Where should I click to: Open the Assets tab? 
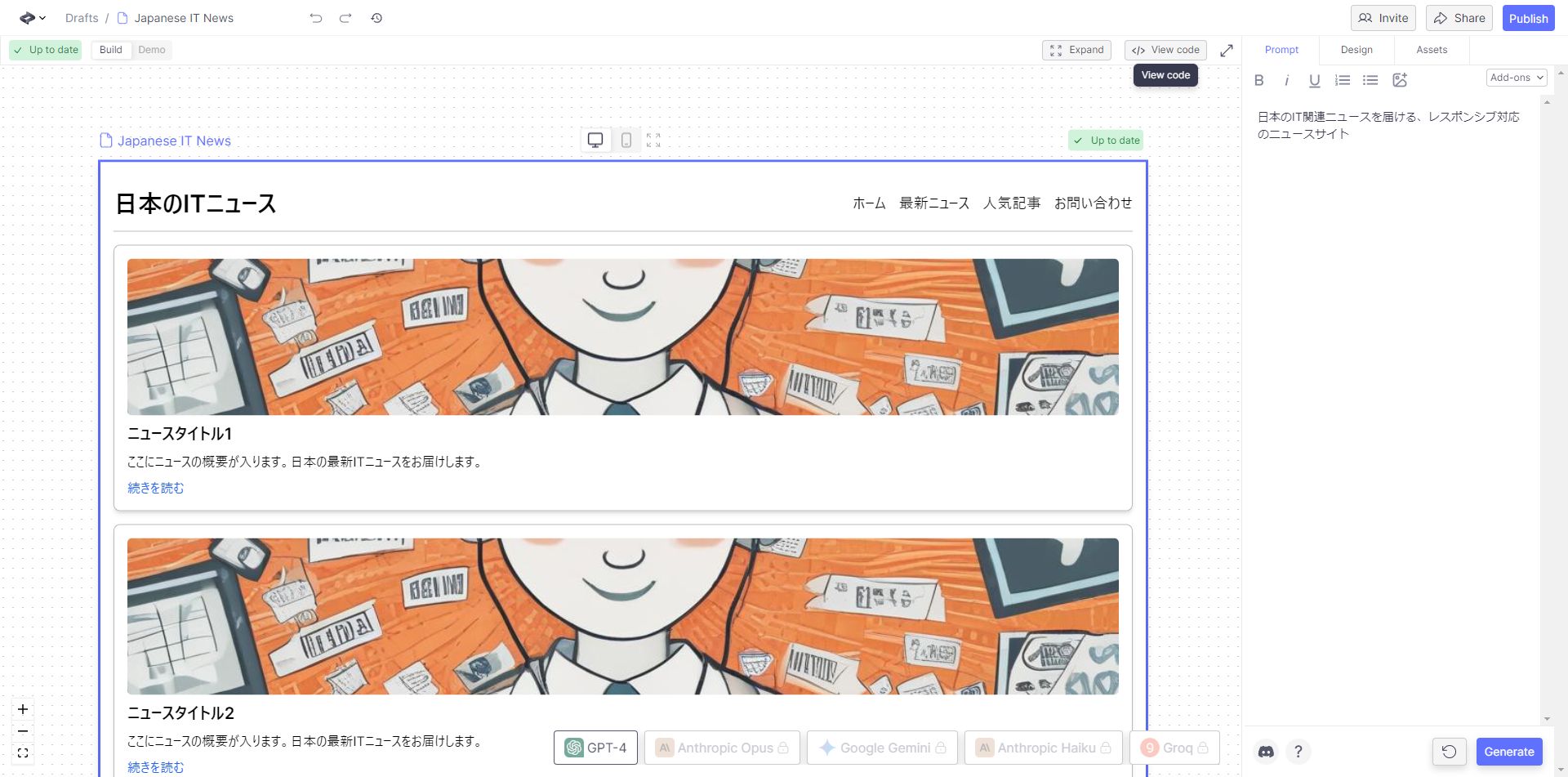click(1431, 50)
